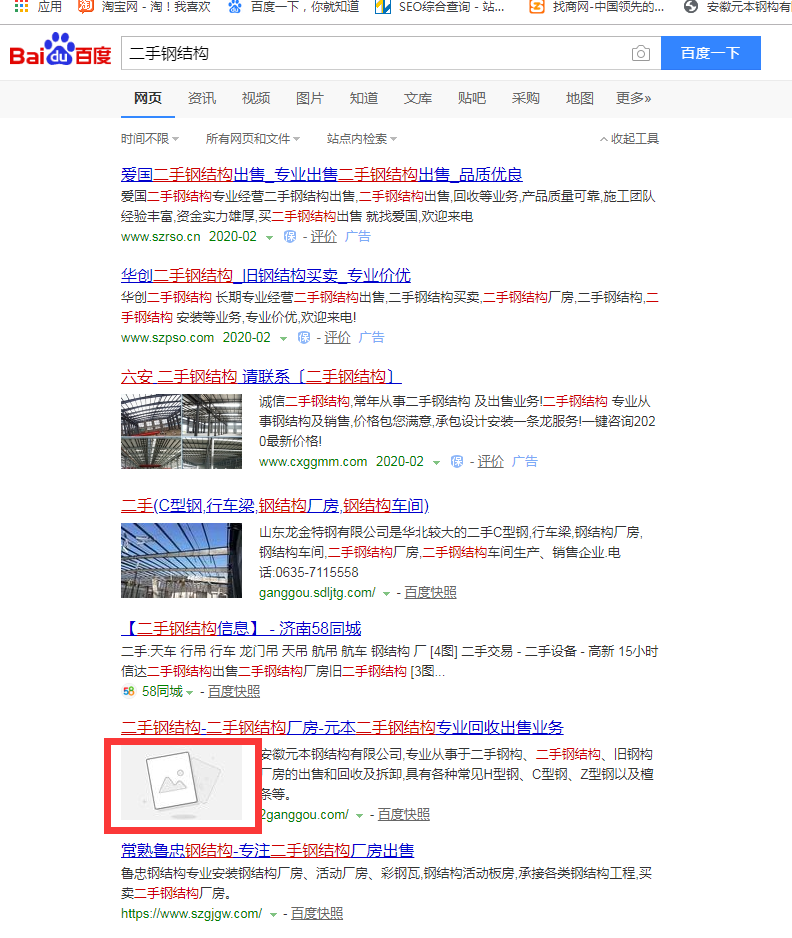Click the 广告 label beside cxggmm.com
This screenshot has width=792, height=938.
click(525, 462)
